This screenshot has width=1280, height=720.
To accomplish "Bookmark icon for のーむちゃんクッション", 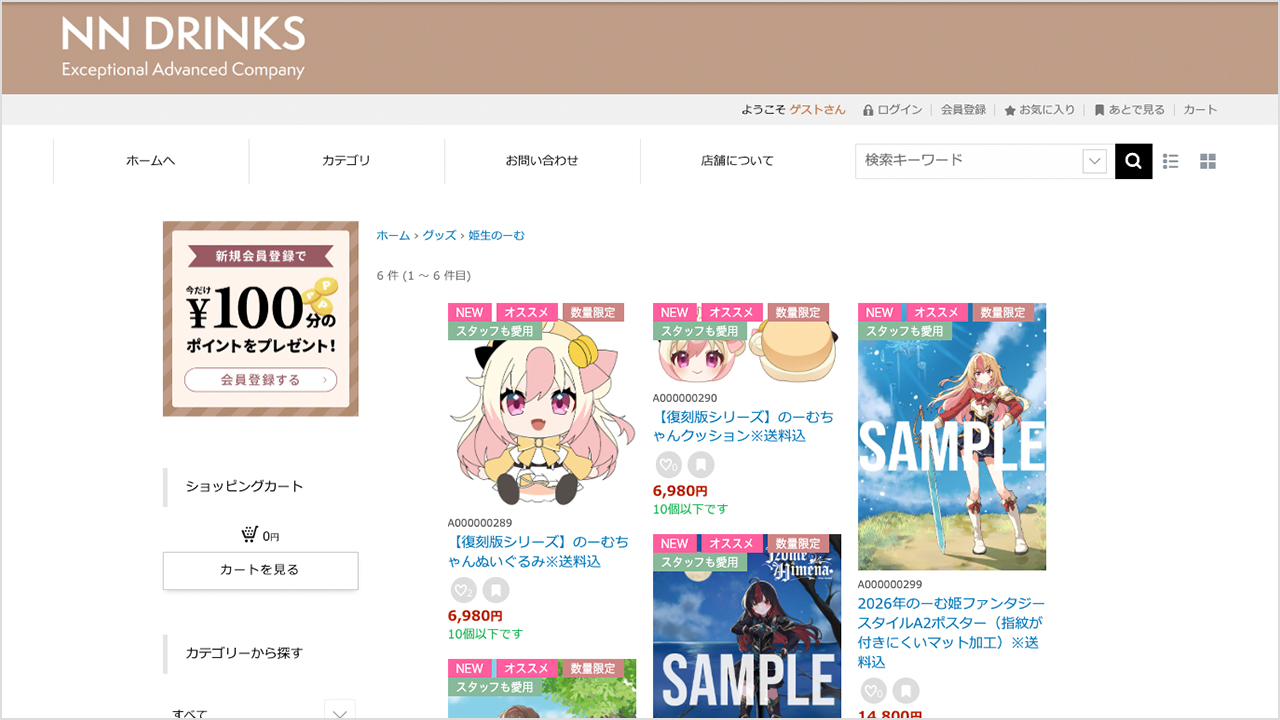I will [701, 465].
